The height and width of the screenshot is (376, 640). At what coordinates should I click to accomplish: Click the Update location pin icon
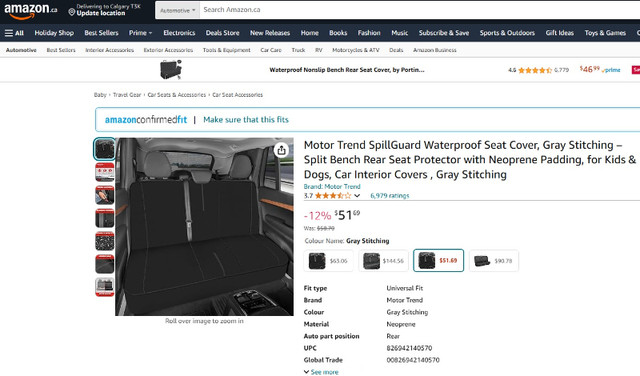(x=71, y=13)
